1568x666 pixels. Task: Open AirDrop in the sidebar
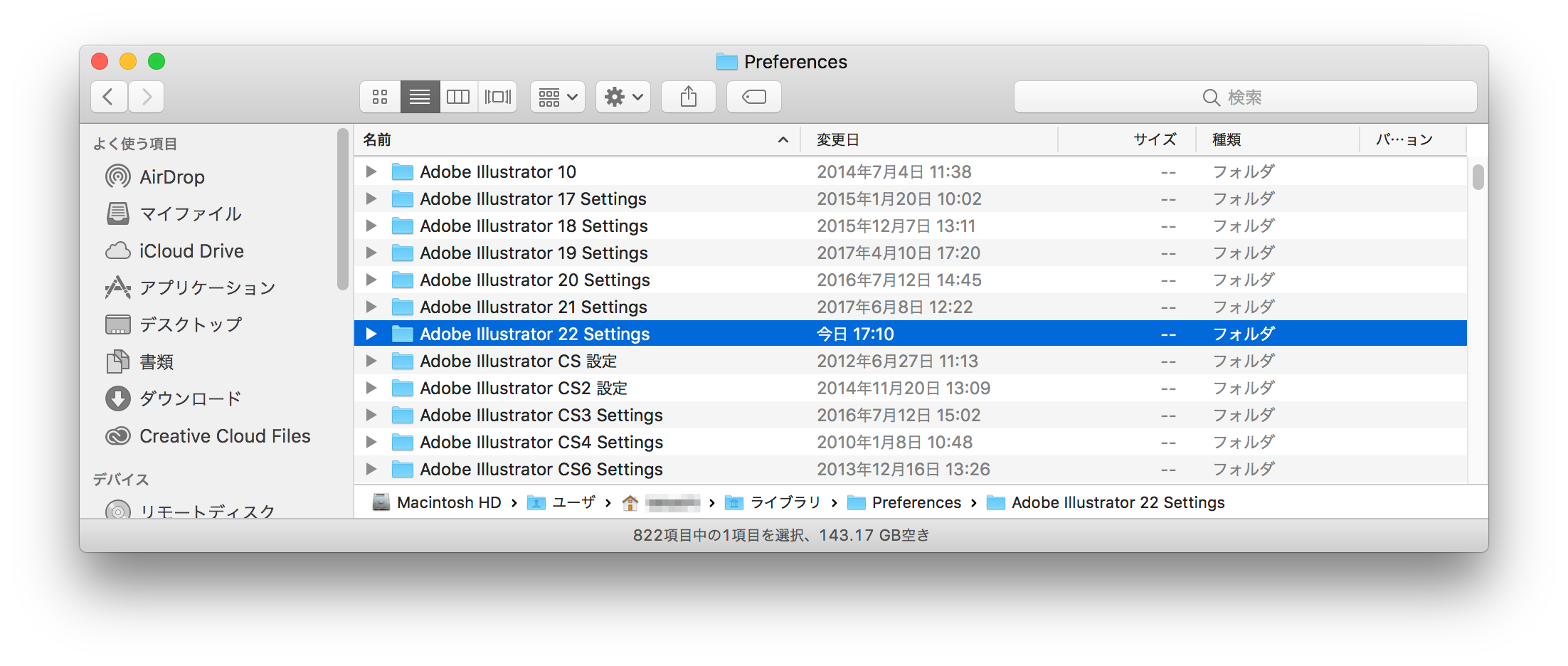coord(155,176)
